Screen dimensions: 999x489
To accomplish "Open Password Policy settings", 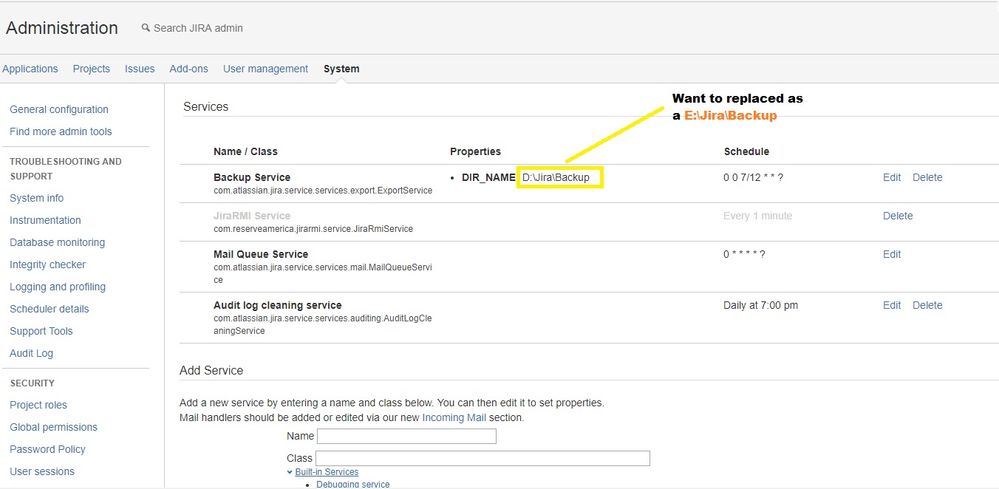I will [x=47, y=450].
